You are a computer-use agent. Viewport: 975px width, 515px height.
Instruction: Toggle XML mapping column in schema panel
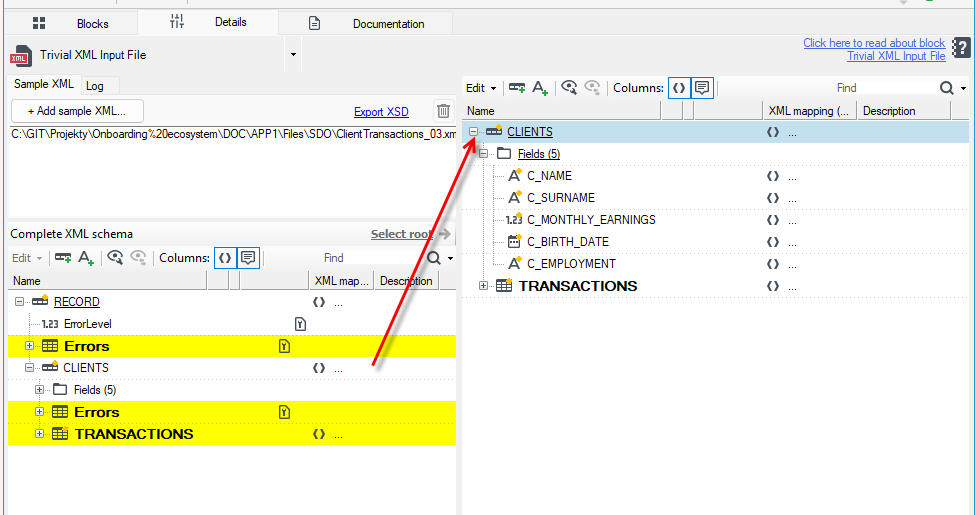point(225,258)
